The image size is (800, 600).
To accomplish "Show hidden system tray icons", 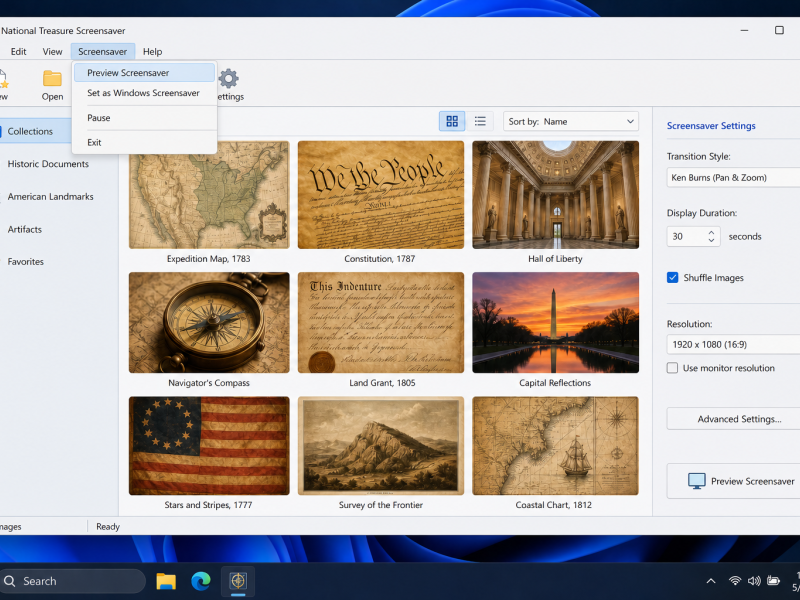I will click(711, 581).
